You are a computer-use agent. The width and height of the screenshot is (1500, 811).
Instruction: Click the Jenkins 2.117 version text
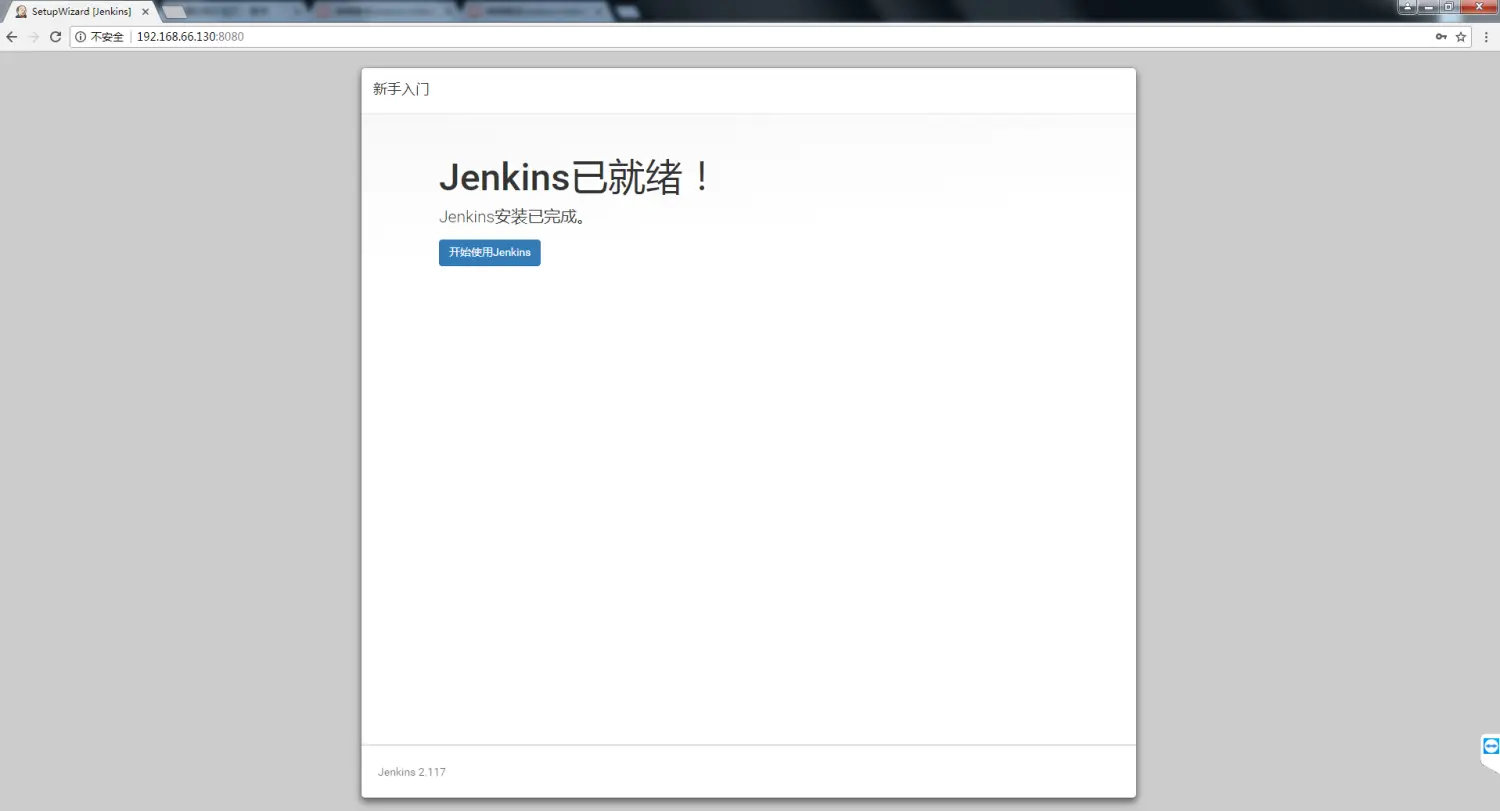(x=412, y=772)
